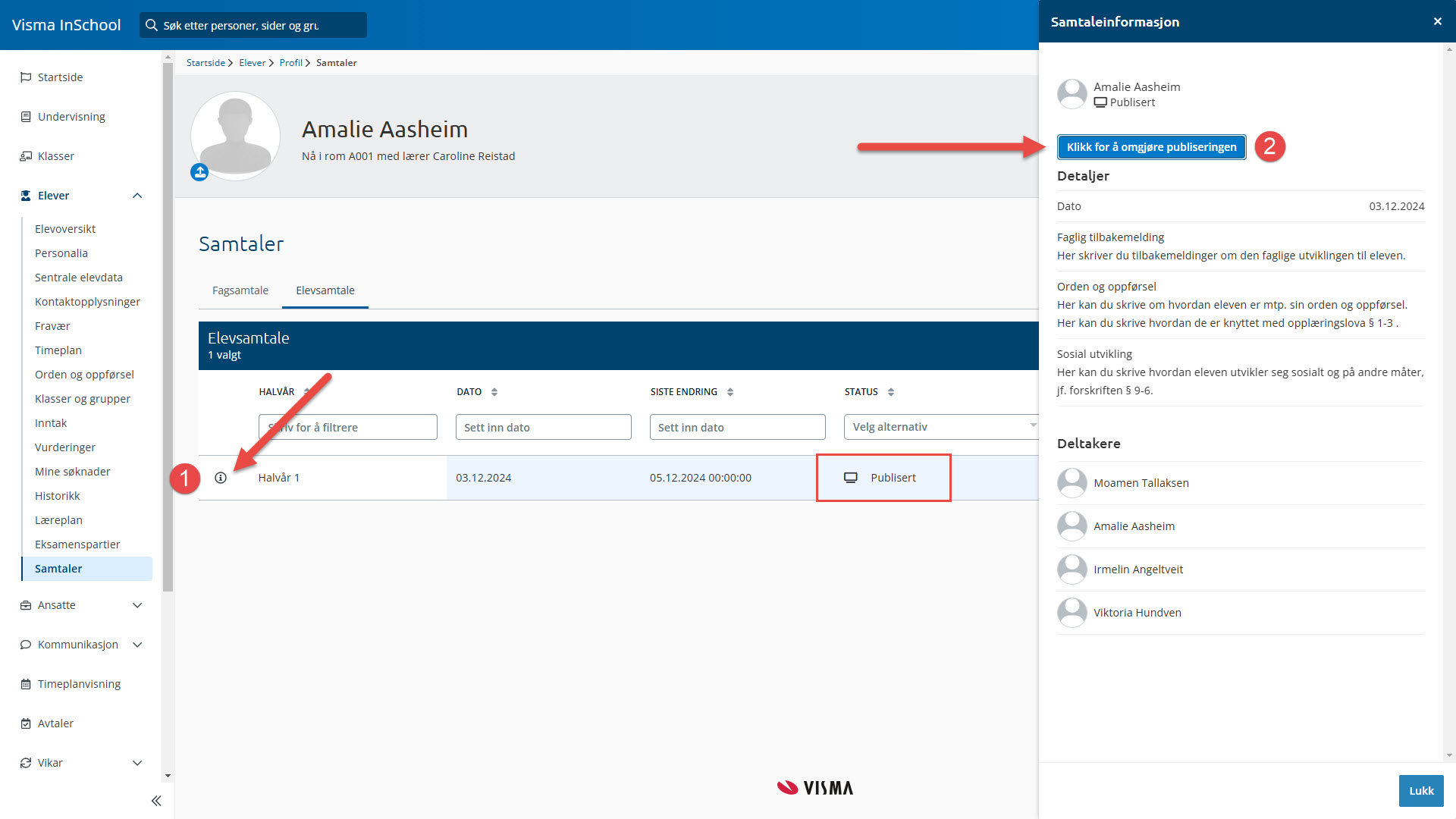Sort table by Status column arrows
1456x819 pixels.
point(891,392)
